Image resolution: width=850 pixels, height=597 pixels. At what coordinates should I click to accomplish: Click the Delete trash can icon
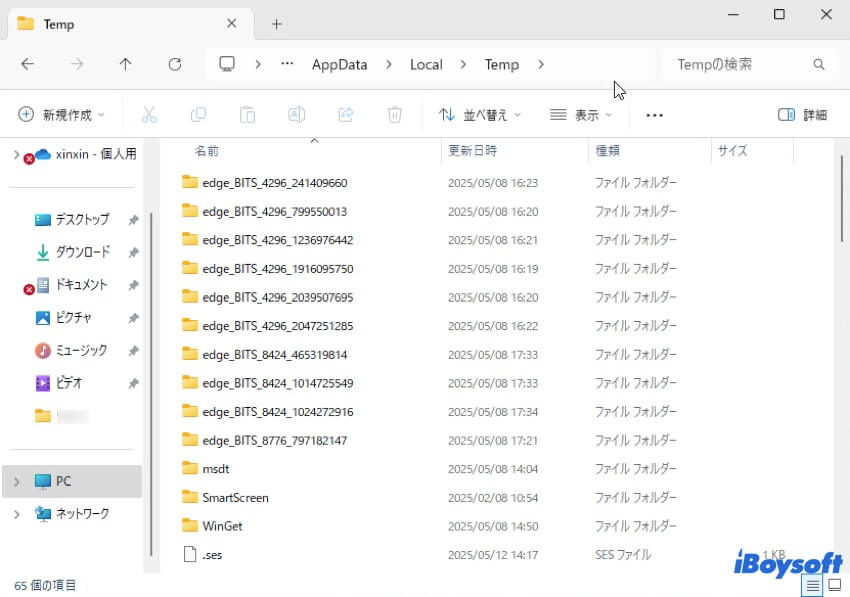(395, 115)
